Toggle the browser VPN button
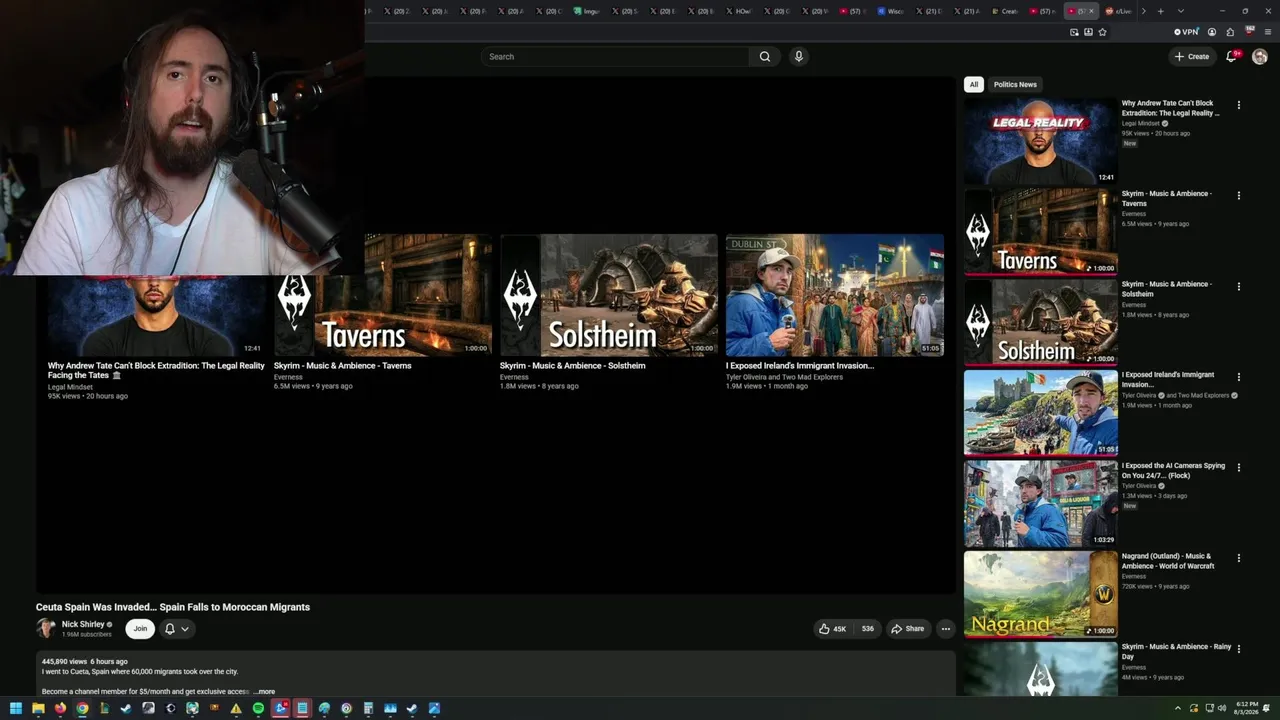Screen dimensions: 1280x720 tap(1186, 32)
